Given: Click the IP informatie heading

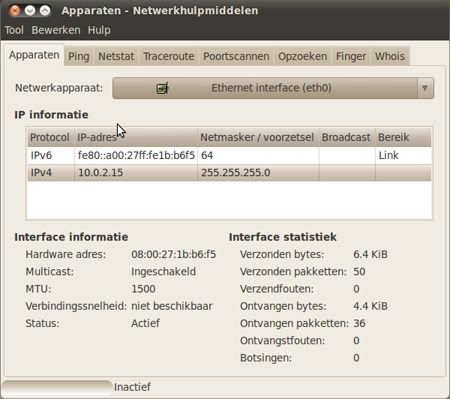Looking at the screenshot, I should 51,115.
